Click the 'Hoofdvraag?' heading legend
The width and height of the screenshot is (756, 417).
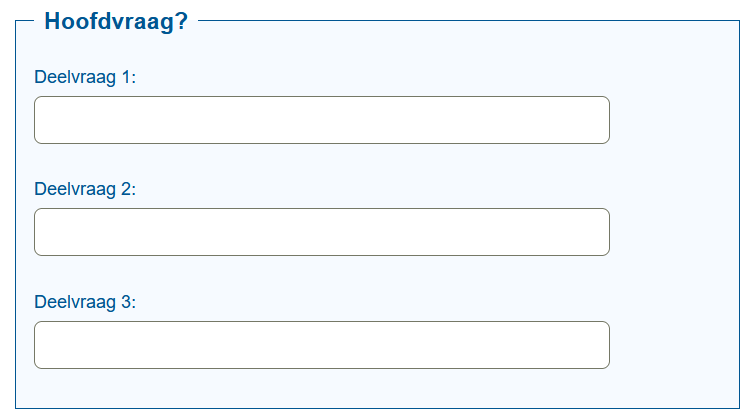click(x=116, y=21)
